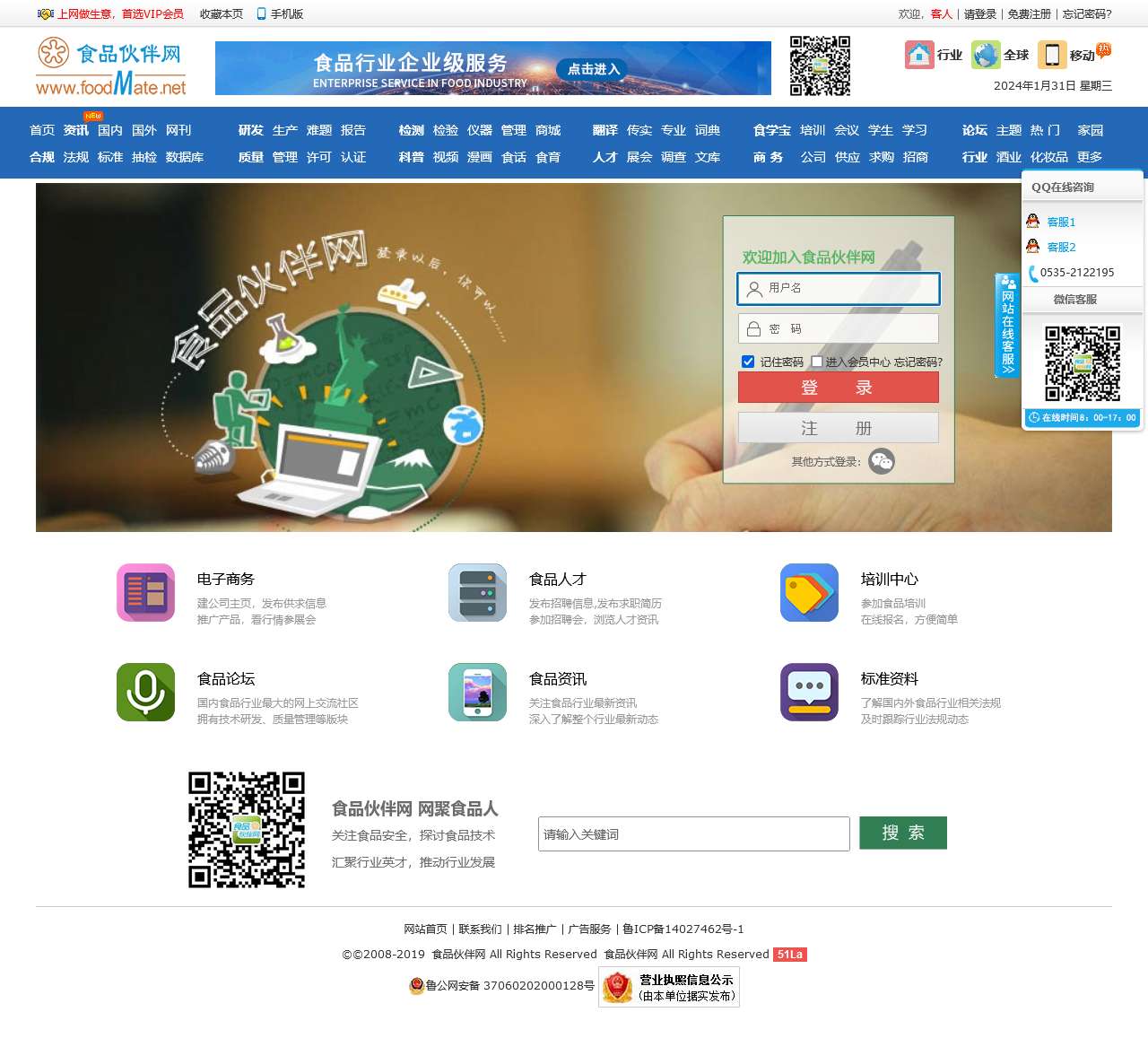Screen dimensions: 1148x1047
Task: Open the 行业 industry house icon
Action: pyautogui.click(x=919, y=55)
